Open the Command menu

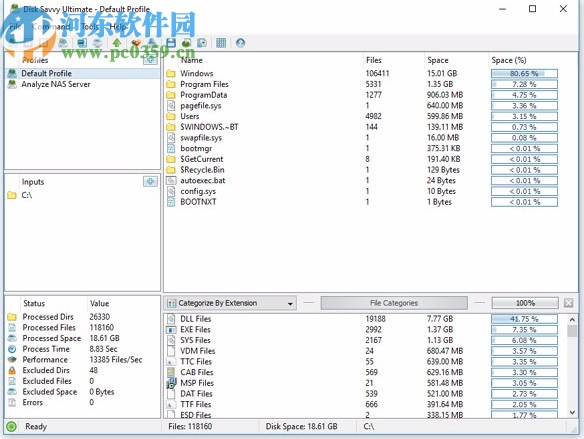[x=51, y=27]
